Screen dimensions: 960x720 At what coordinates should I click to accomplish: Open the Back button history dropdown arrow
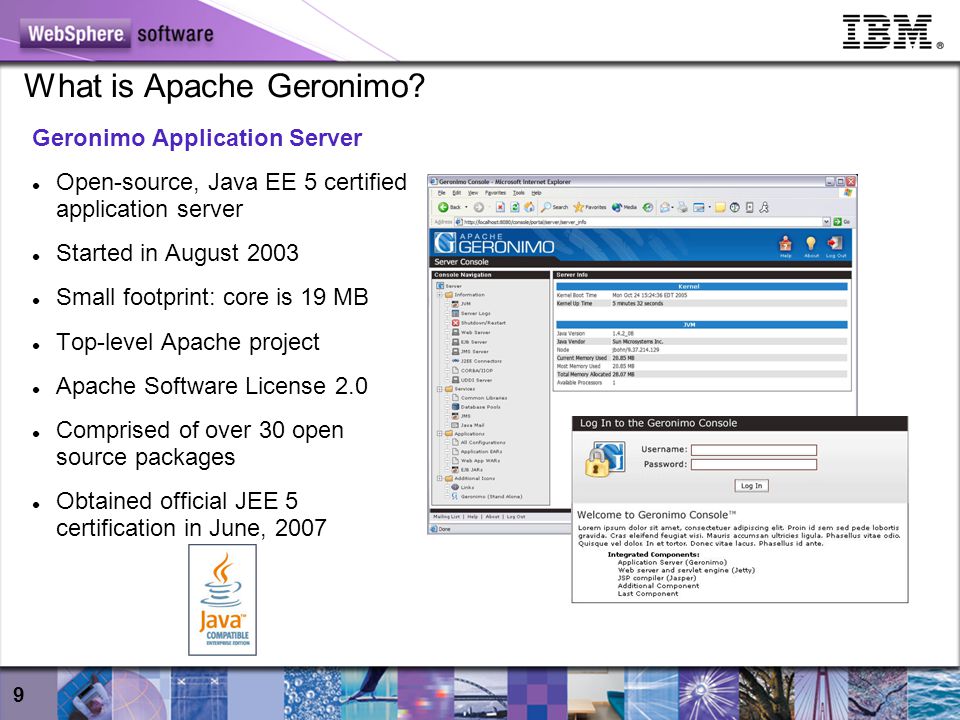(466, 208)
